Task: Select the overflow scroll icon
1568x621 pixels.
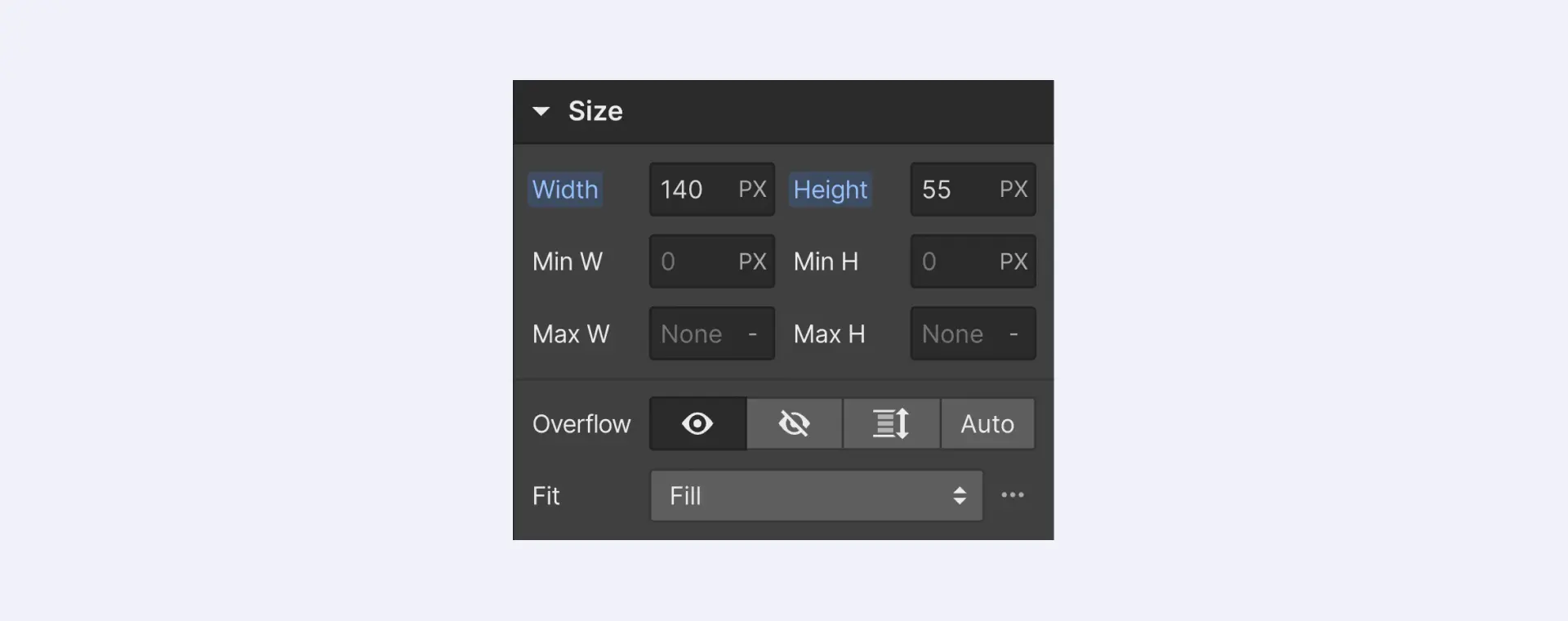Action: coord(891,424)
